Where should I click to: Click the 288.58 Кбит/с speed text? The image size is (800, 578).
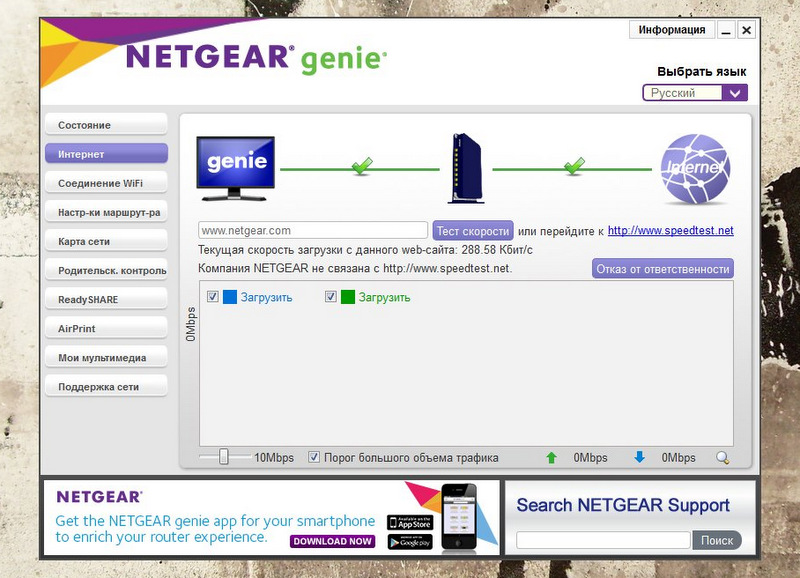pos(497,250)
